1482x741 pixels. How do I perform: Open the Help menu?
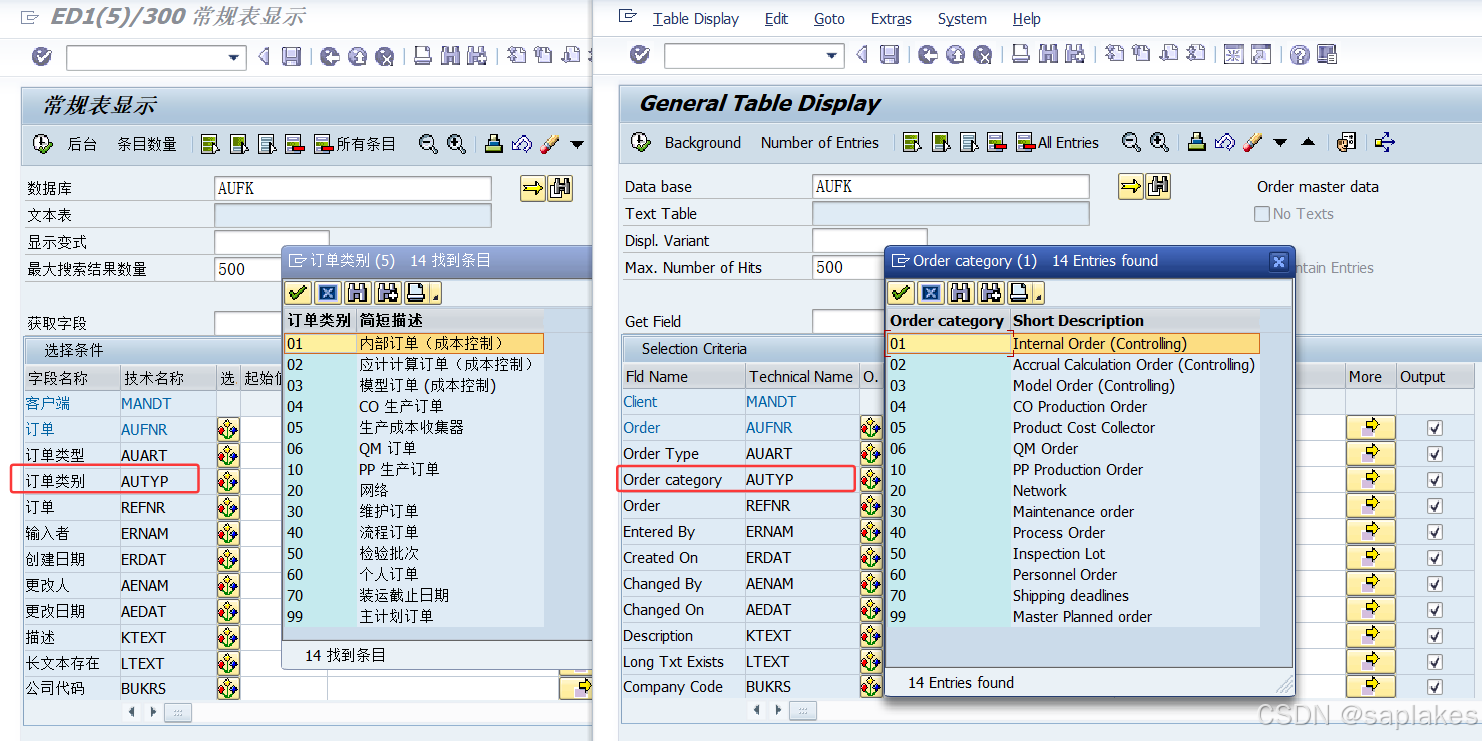(x=1026, y=19)
